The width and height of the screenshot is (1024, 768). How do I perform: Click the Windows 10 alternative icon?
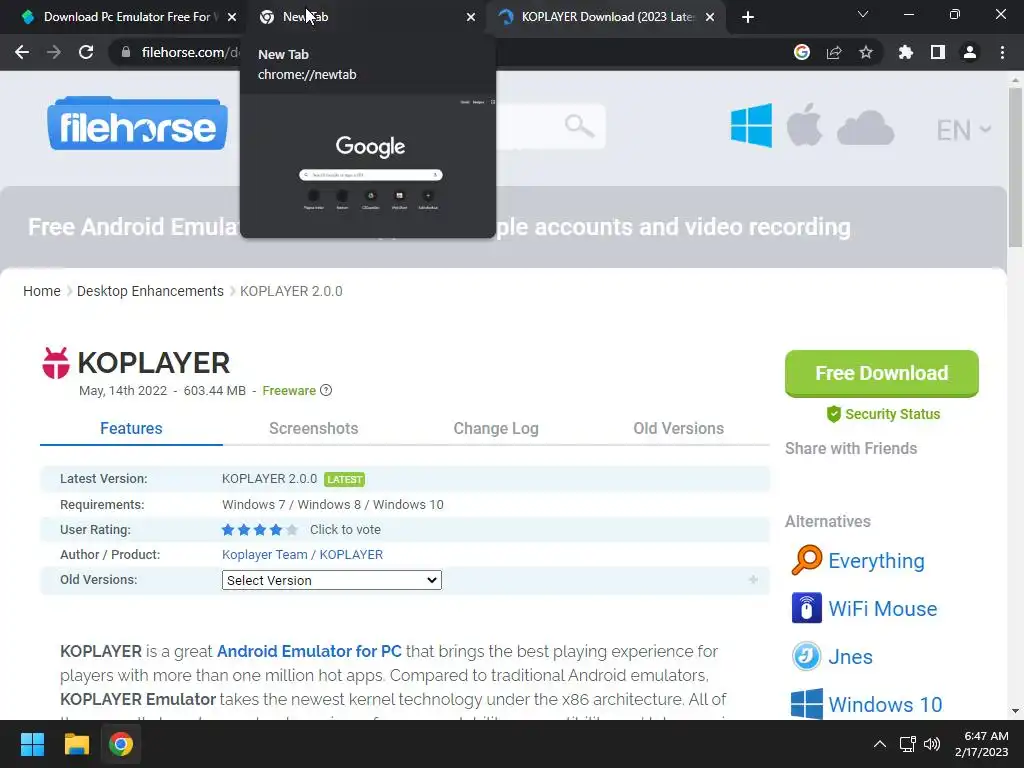(x=807, y=704)
